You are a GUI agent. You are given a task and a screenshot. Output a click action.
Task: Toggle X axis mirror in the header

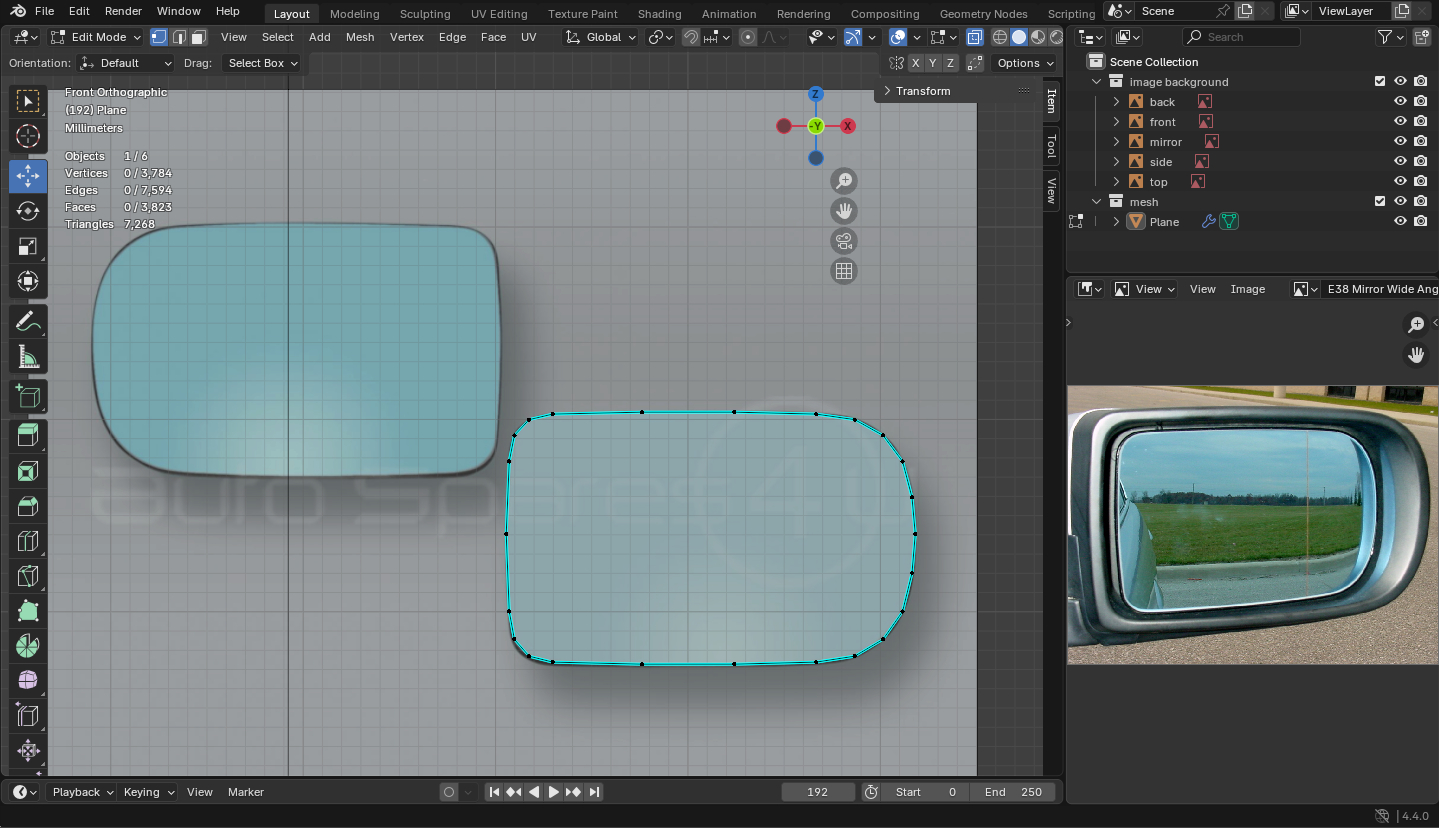(x=915, y=63)
